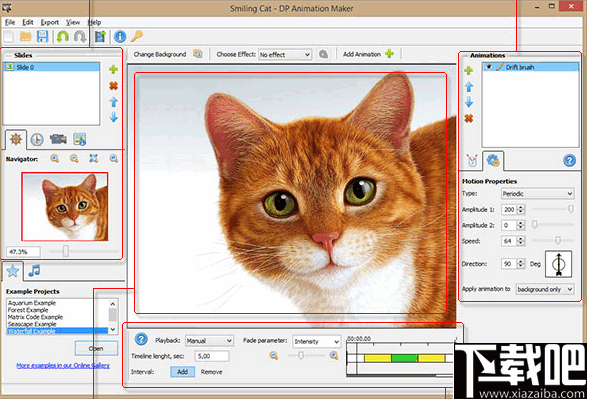Click the effect settings icon beside No effect
Viewport: 589px width, 399px height.
pyautogui.click(x=323, y=54)
